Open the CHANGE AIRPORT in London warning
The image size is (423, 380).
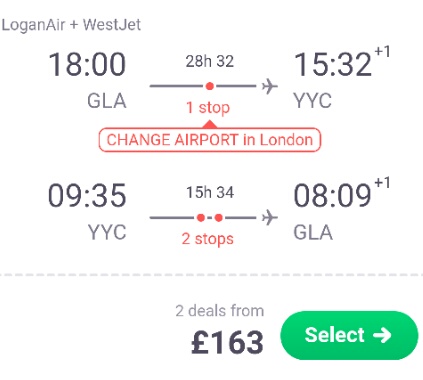[210, 140]
